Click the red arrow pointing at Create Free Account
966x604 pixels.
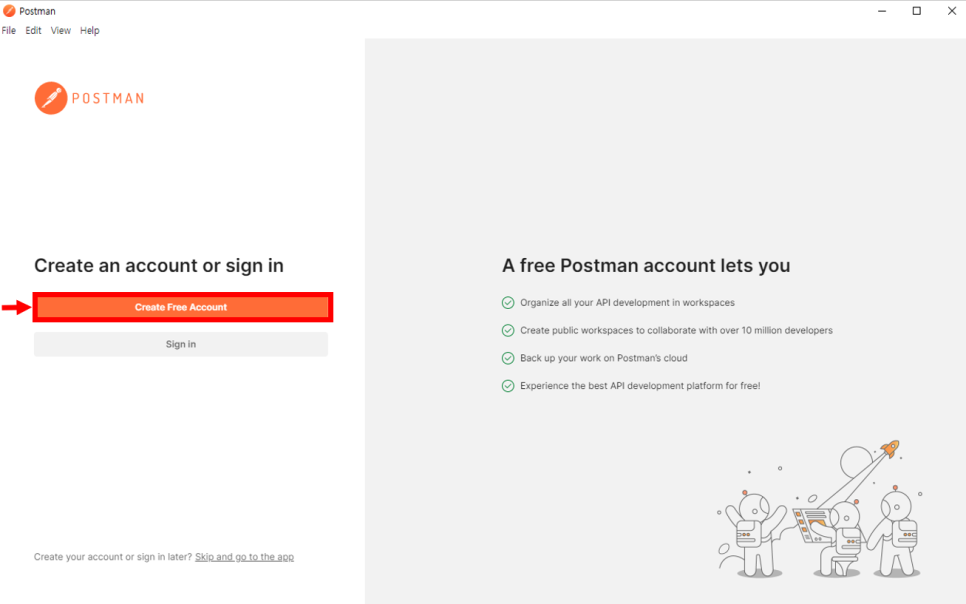[x=16, y=307]
